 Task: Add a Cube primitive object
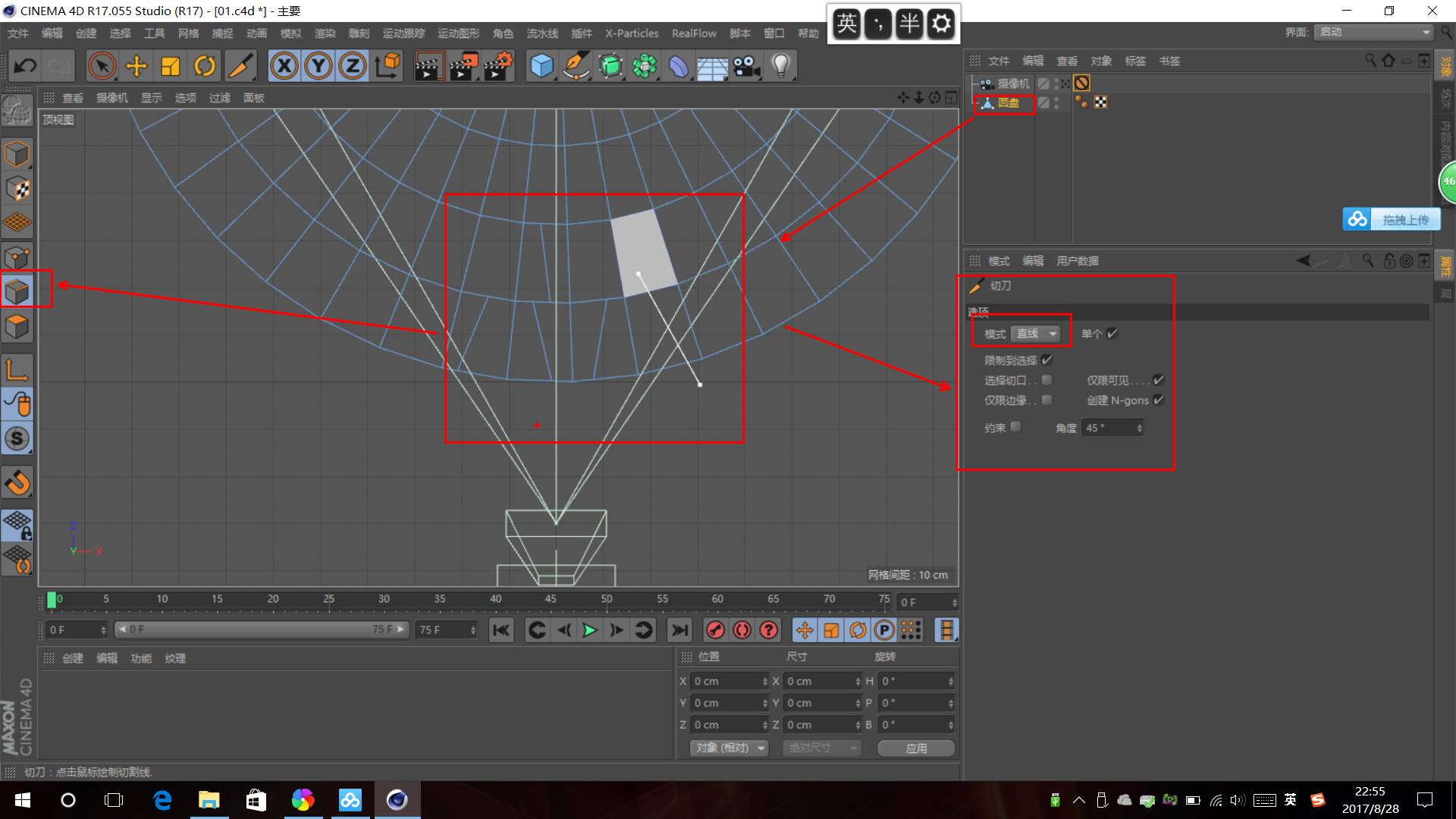pos(541,67)
